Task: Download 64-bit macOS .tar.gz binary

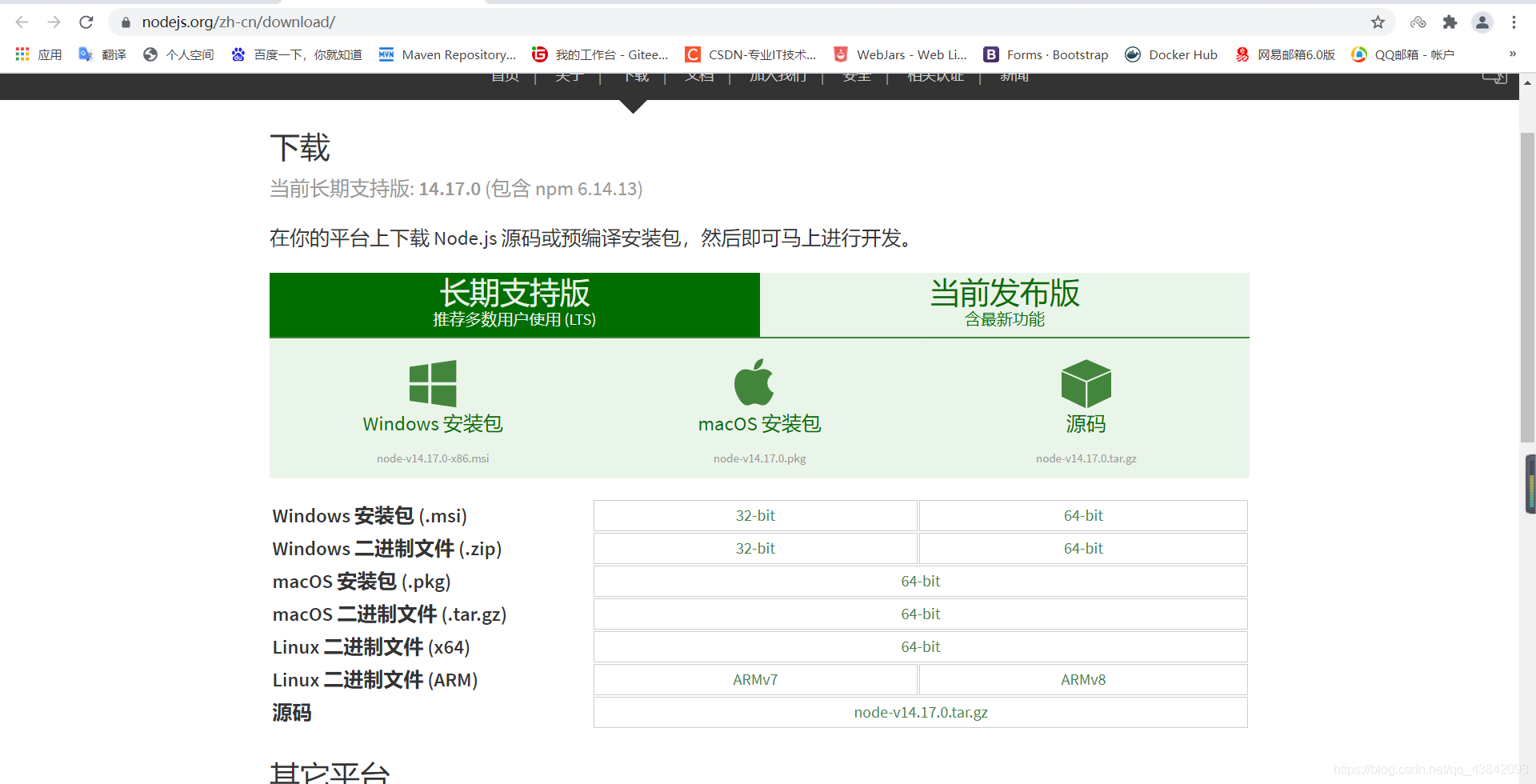Action: click(x=921, y=614)
